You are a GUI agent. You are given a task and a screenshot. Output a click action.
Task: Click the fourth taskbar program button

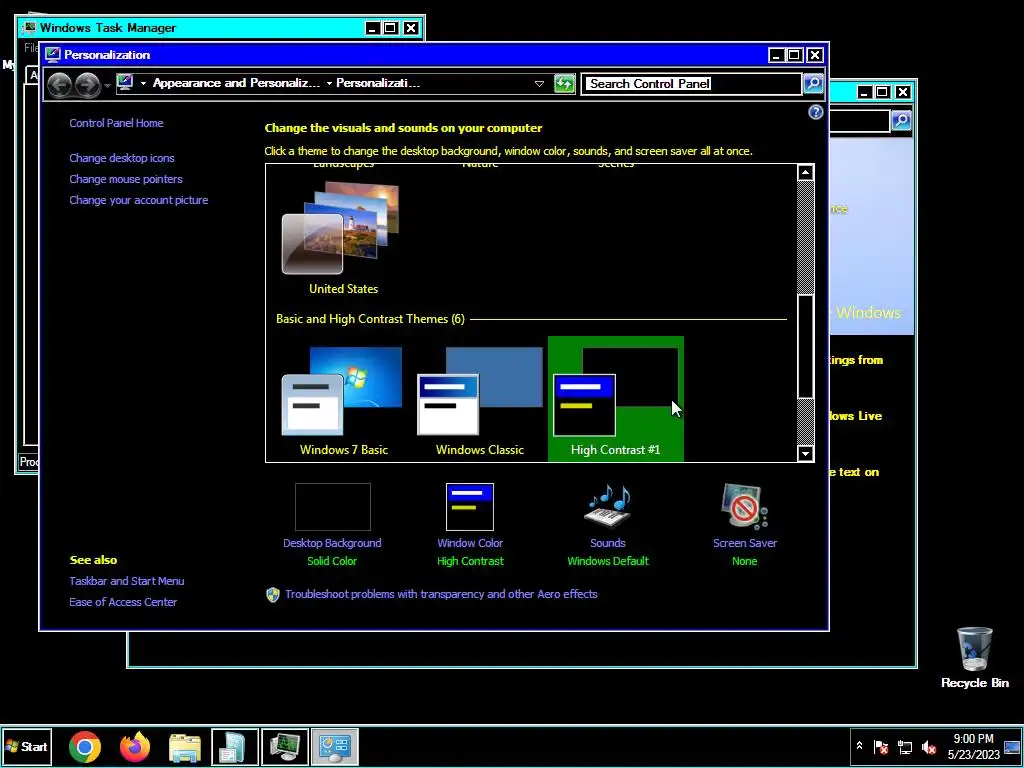pos(234,746)
